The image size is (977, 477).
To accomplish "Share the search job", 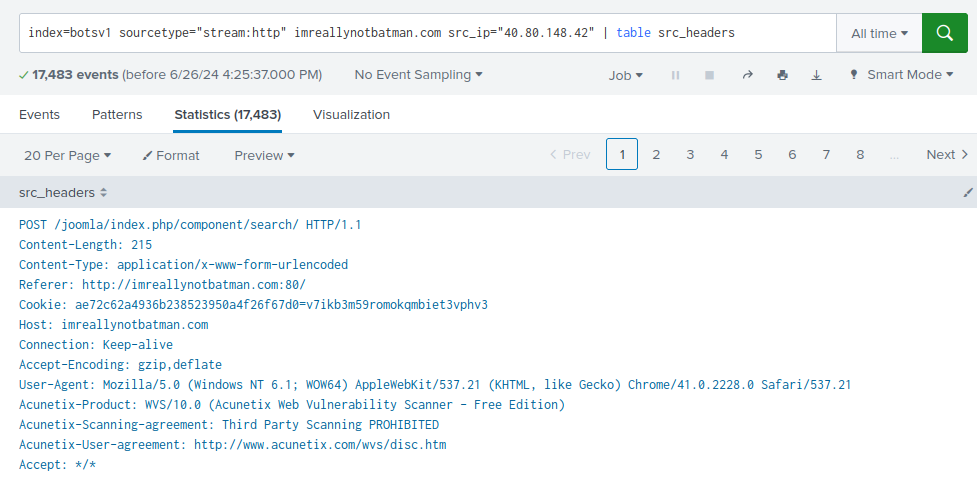I will coord(748,75).
